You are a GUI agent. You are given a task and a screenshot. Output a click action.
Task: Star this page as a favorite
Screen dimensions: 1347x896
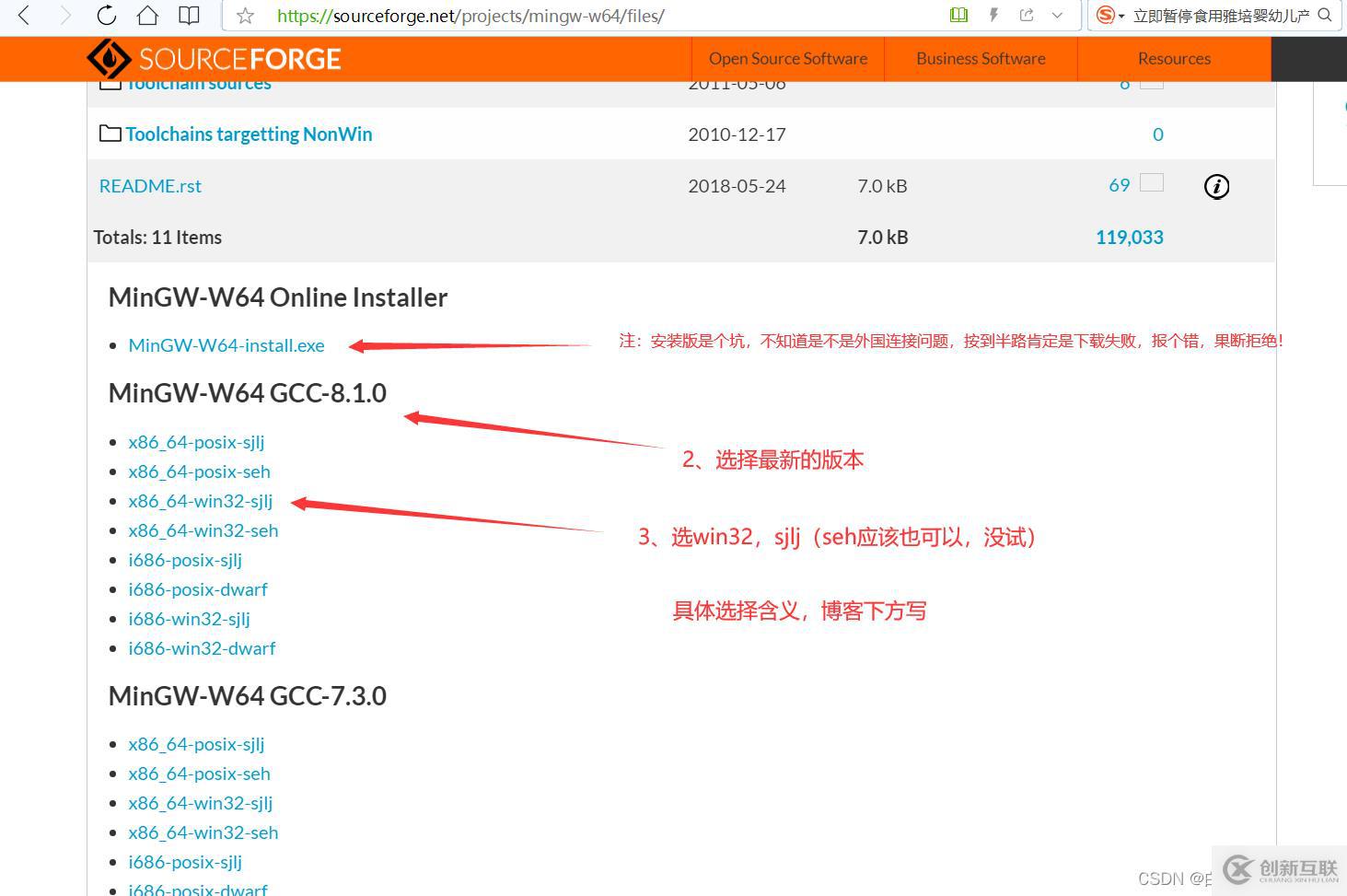(x=245, y=16)
